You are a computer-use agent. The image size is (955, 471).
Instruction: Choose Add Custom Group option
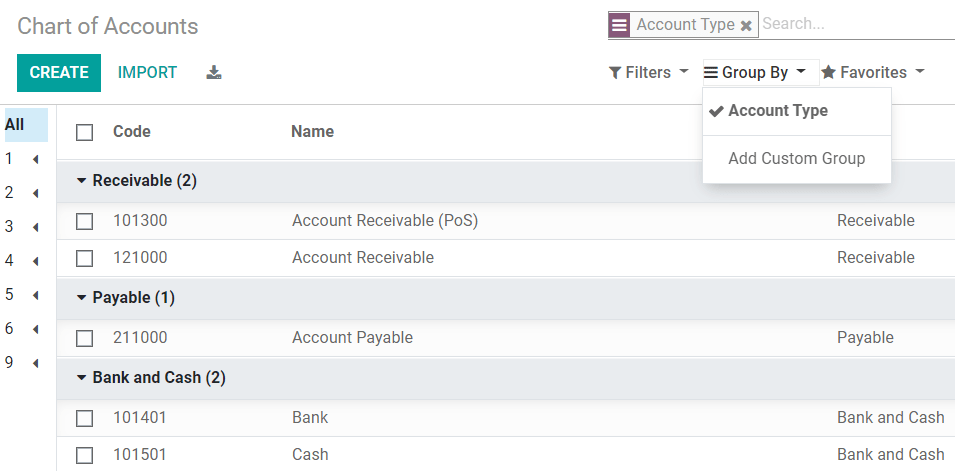(796, 159)
